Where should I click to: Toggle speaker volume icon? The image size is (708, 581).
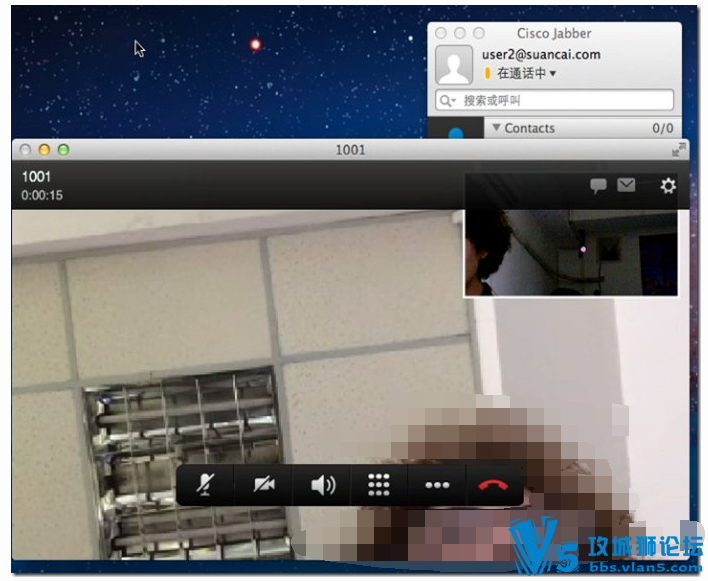(322, 485)
